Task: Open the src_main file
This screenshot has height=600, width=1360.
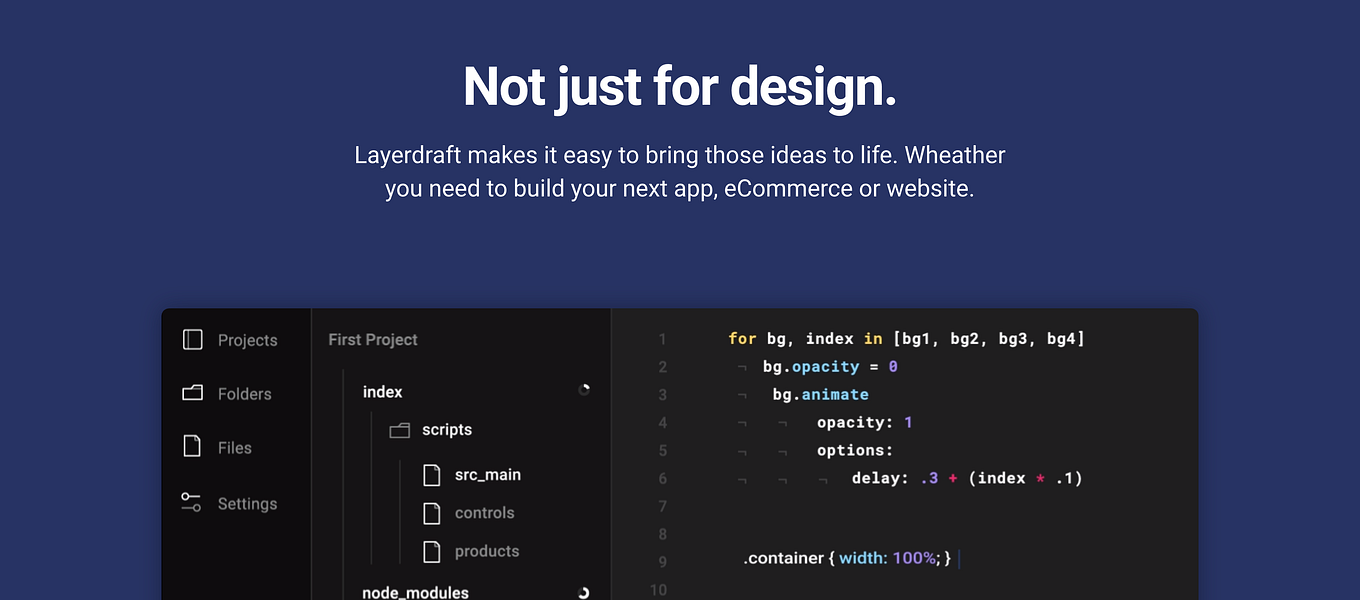Action: tap(487, 475)
